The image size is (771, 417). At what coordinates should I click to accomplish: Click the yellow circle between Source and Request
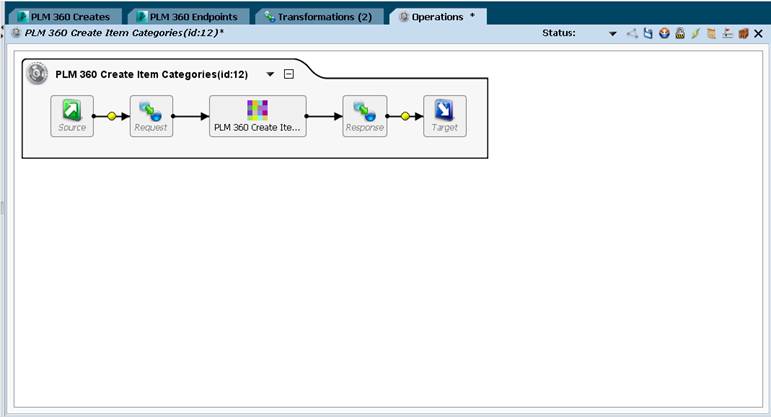(x=112, y=116)
